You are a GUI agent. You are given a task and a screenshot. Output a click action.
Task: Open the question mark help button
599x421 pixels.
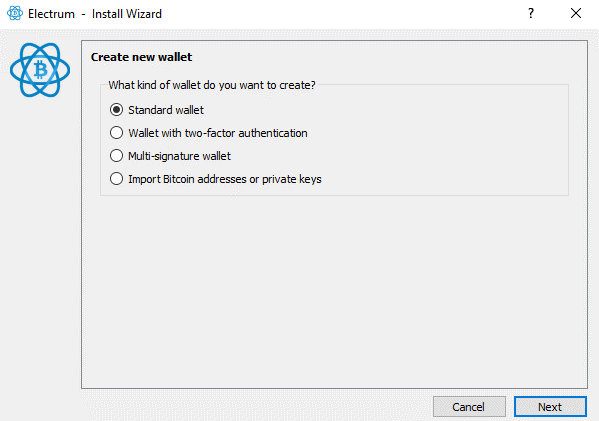[x=531, y=13]
